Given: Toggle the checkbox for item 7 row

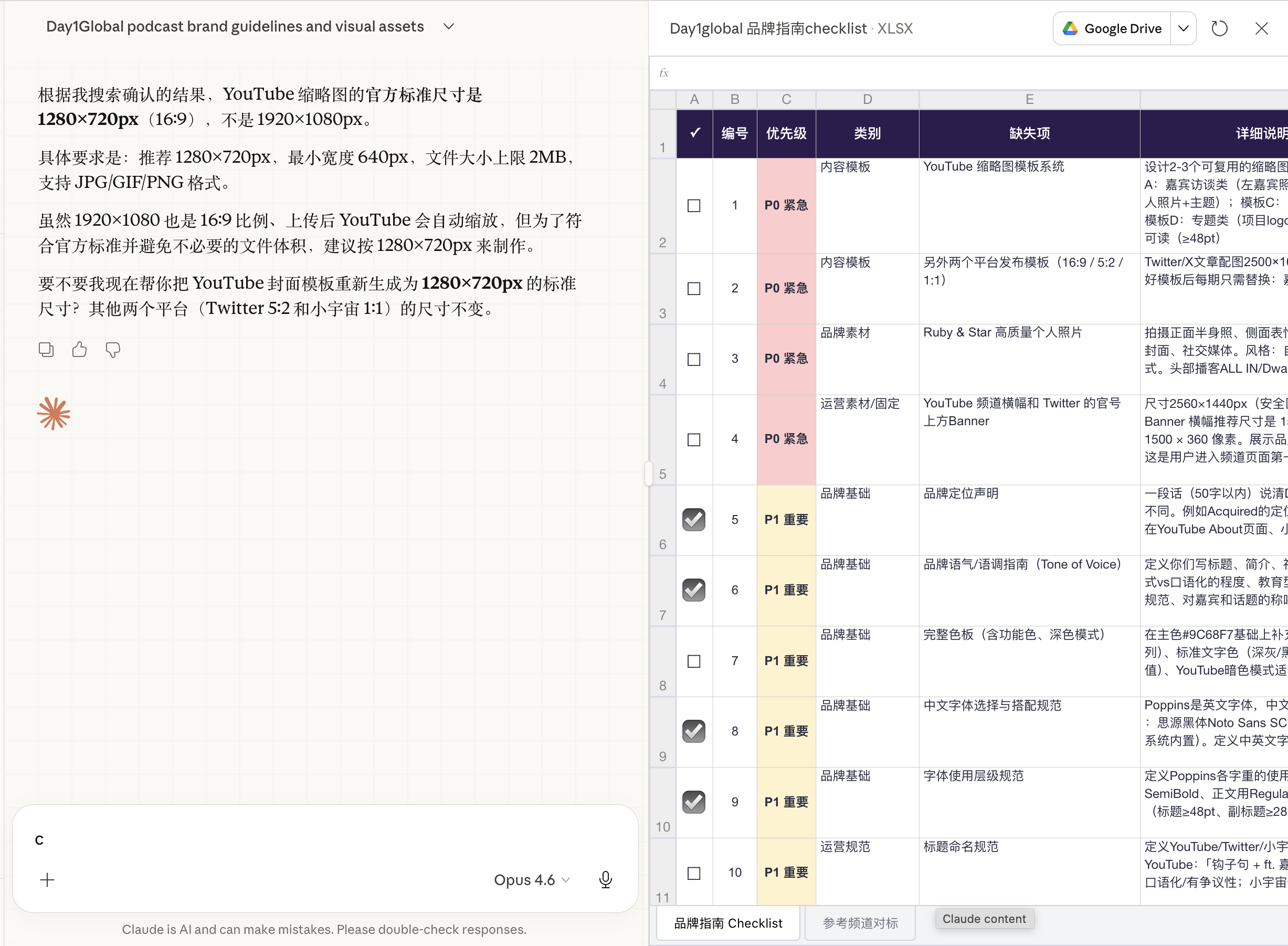Looking at the screenshot, I should [694, 661].
